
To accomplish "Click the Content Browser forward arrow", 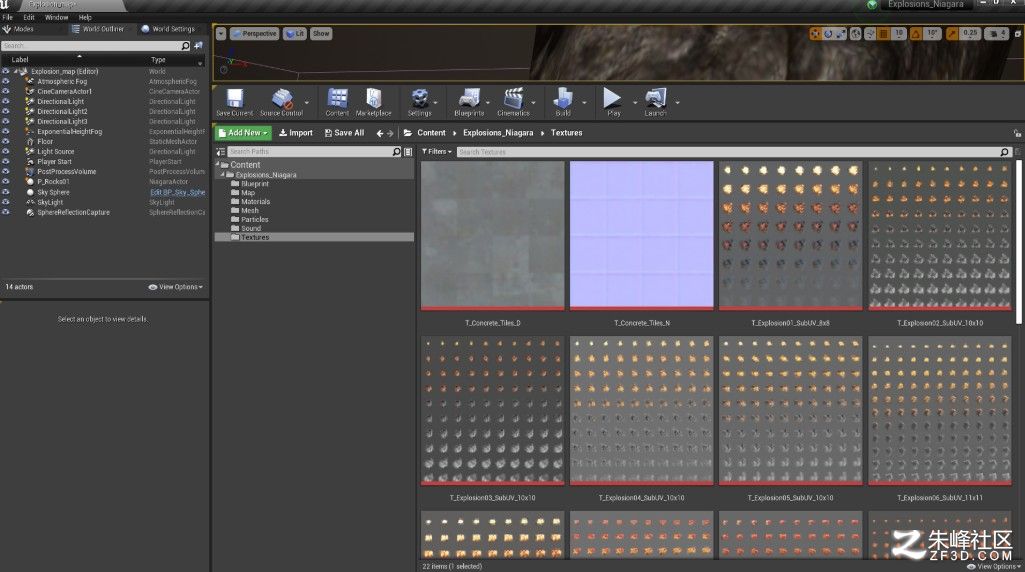I will [390, 133].
